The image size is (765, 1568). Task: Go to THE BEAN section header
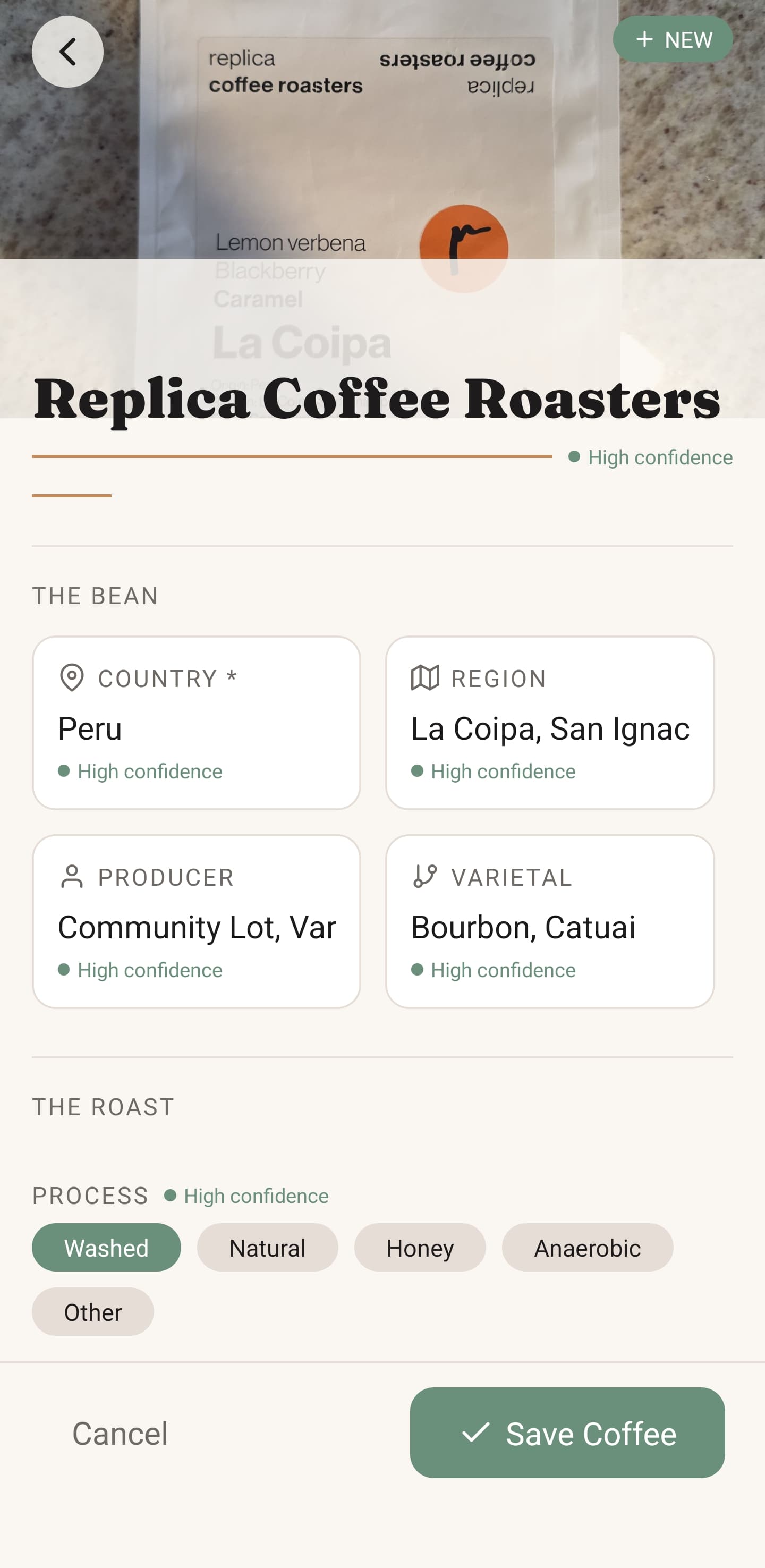coord(95,595)
